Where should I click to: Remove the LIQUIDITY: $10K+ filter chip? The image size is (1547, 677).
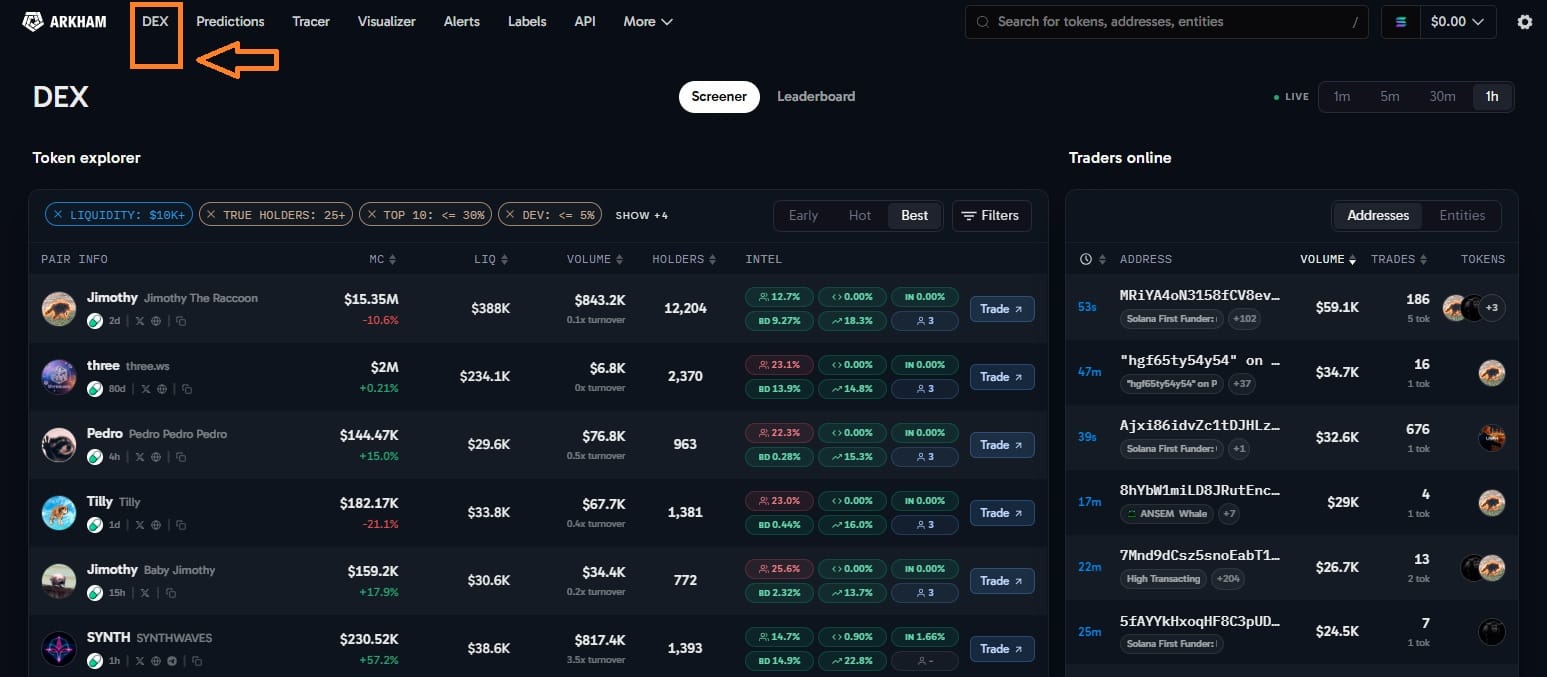click(58, 215)
